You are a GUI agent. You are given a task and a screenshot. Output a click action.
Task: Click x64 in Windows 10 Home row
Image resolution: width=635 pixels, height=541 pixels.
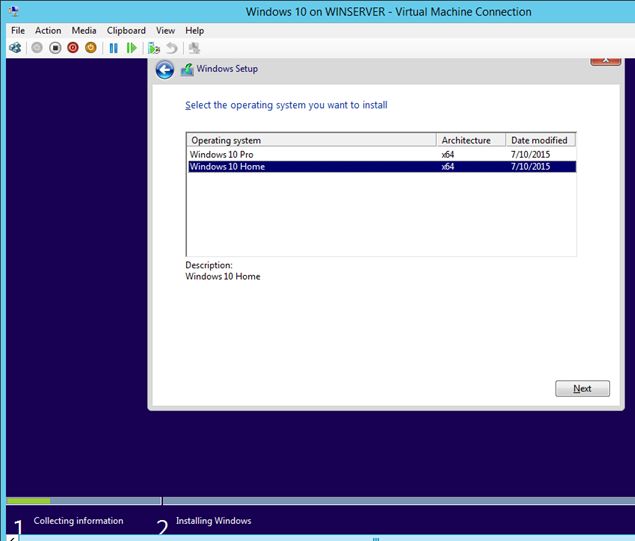pos(447,166)
